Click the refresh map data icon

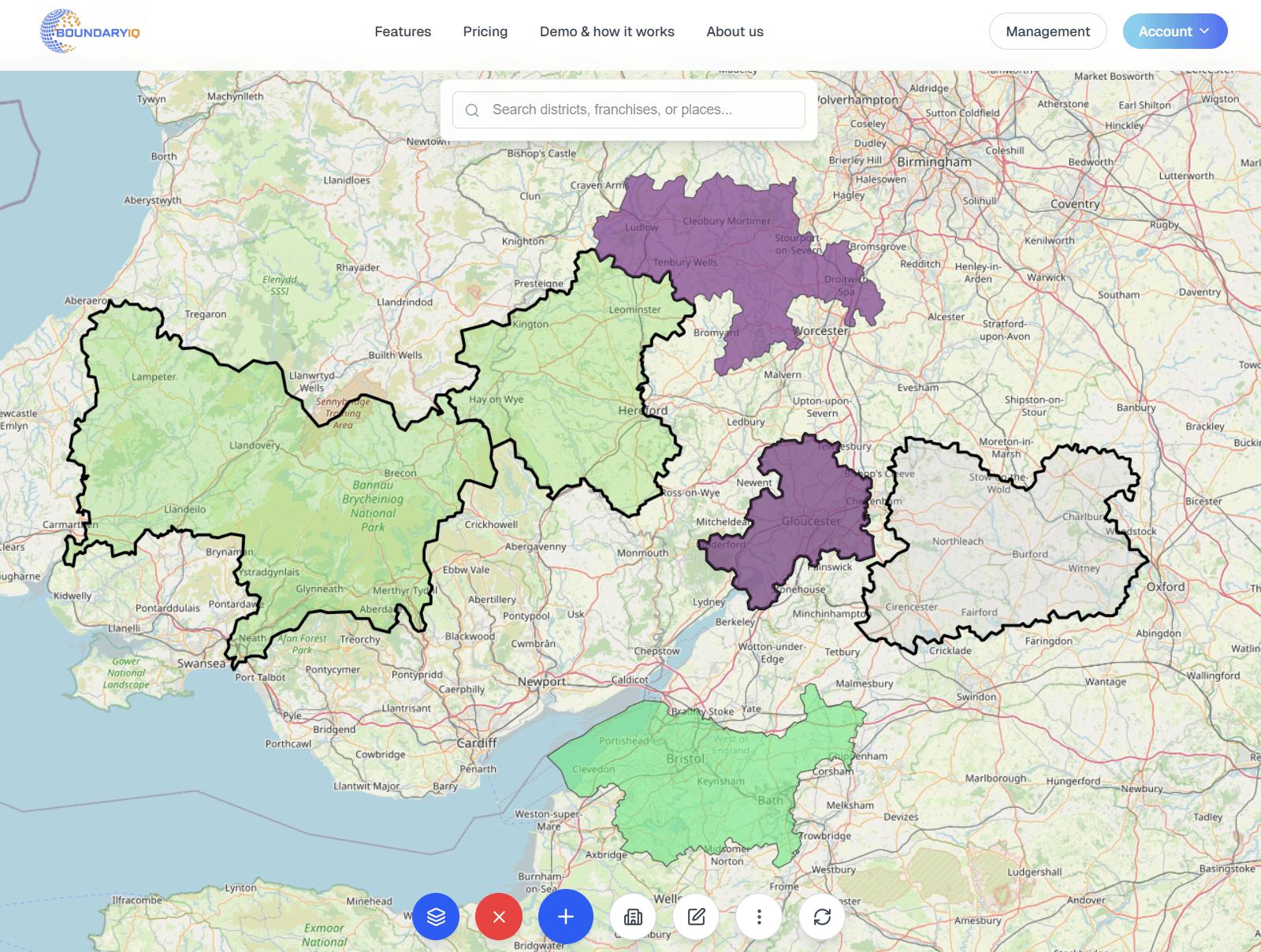tap(822, 917)
